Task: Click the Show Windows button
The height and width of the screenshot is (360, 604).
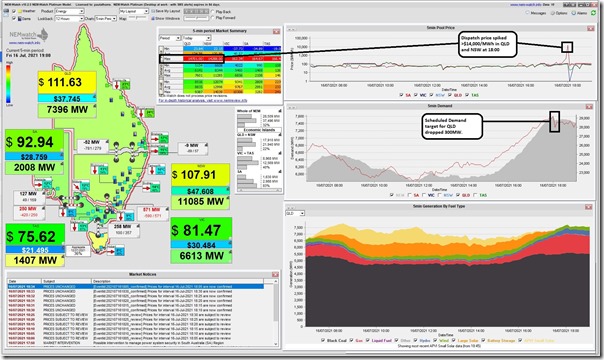Action: point(166,18)
